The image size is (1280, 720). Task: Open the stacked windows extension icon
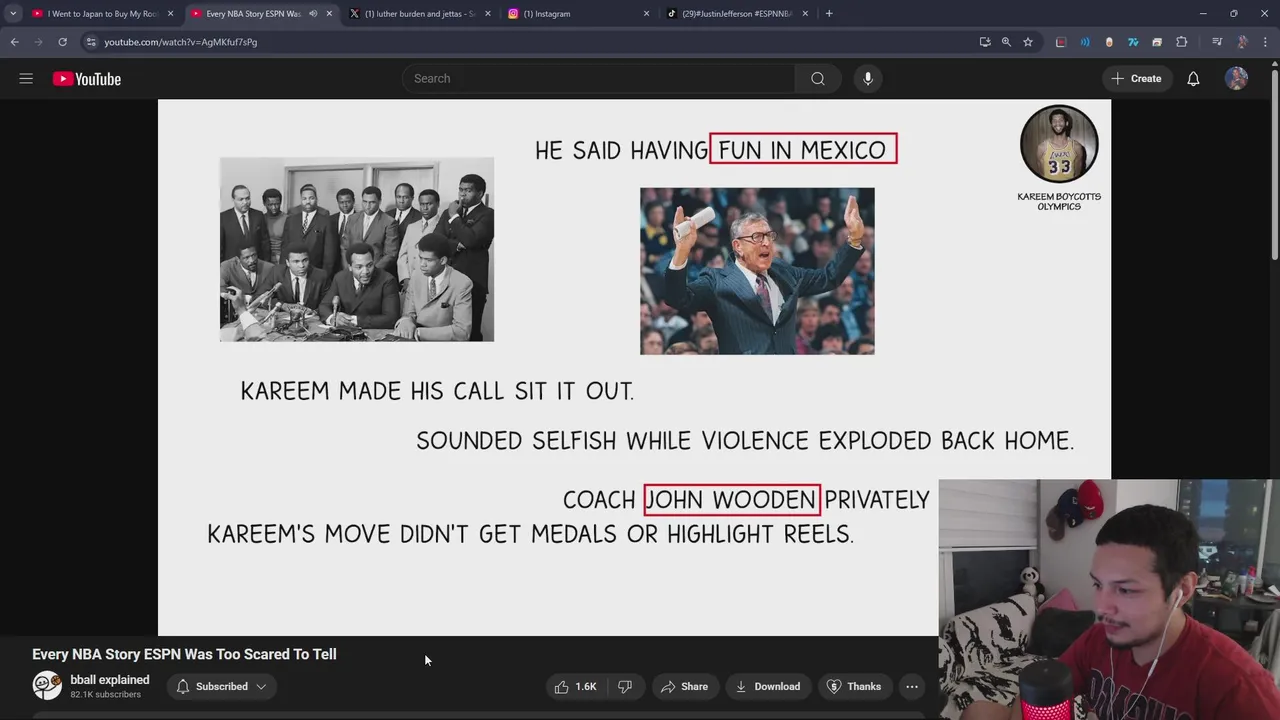click(1157, 42)
